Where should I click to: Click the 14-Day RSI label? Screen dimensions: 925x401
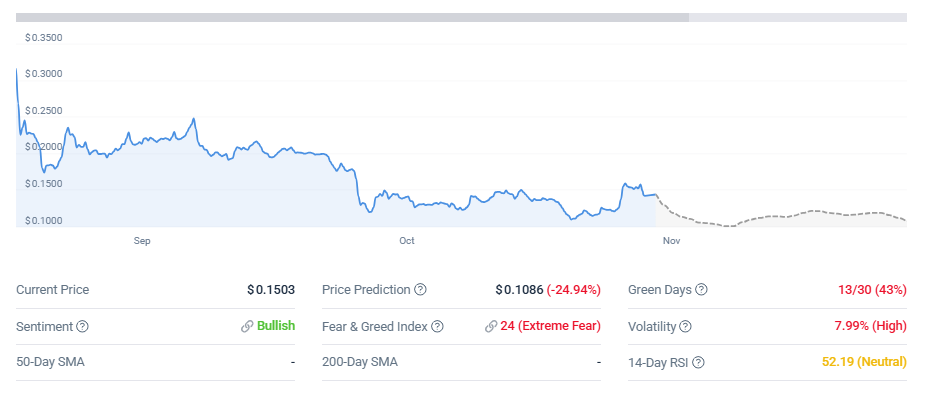(658, 362)
